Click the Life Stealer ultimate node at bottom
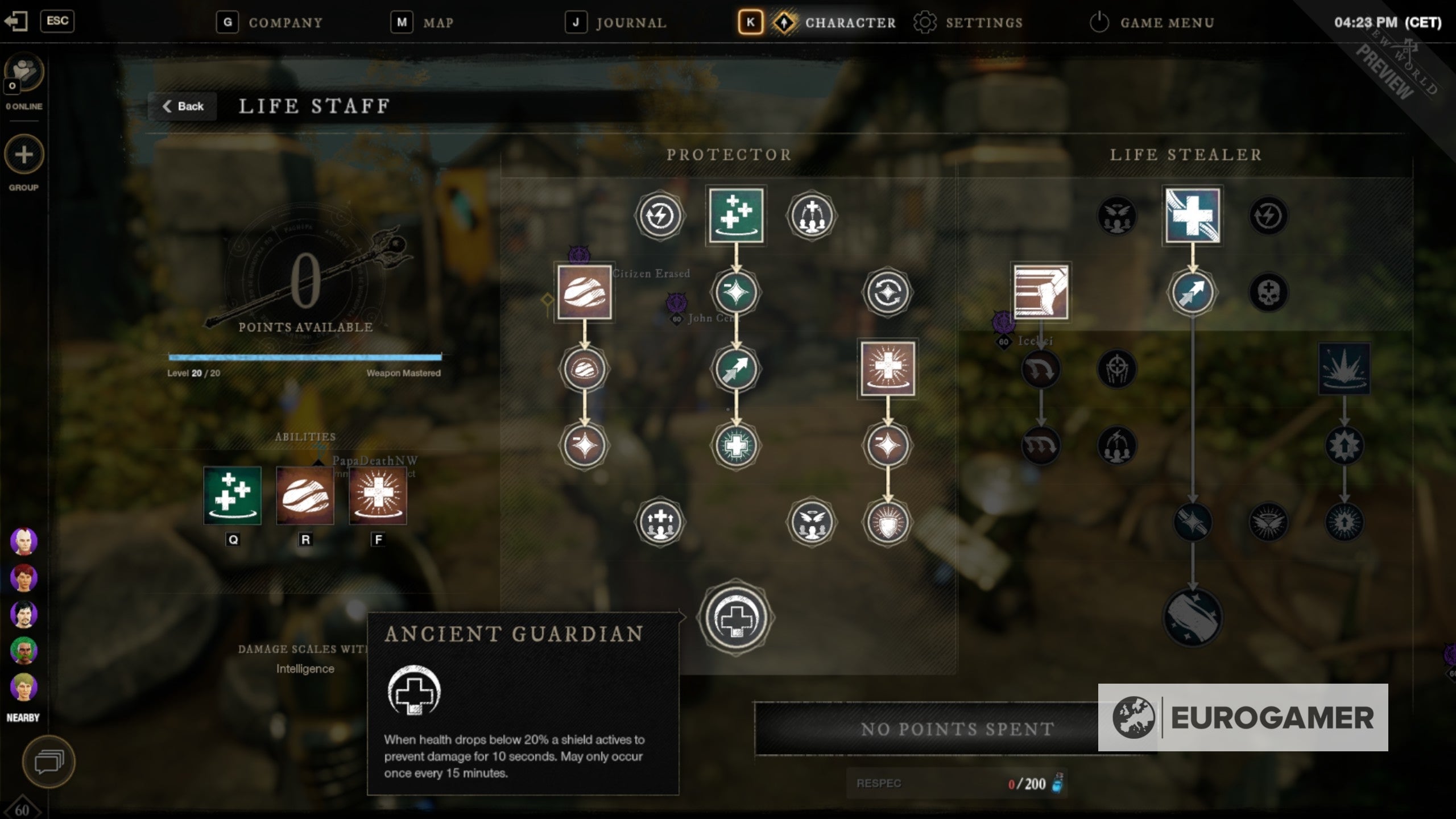Screen dimensions: 1456x819 [1193, 617]
